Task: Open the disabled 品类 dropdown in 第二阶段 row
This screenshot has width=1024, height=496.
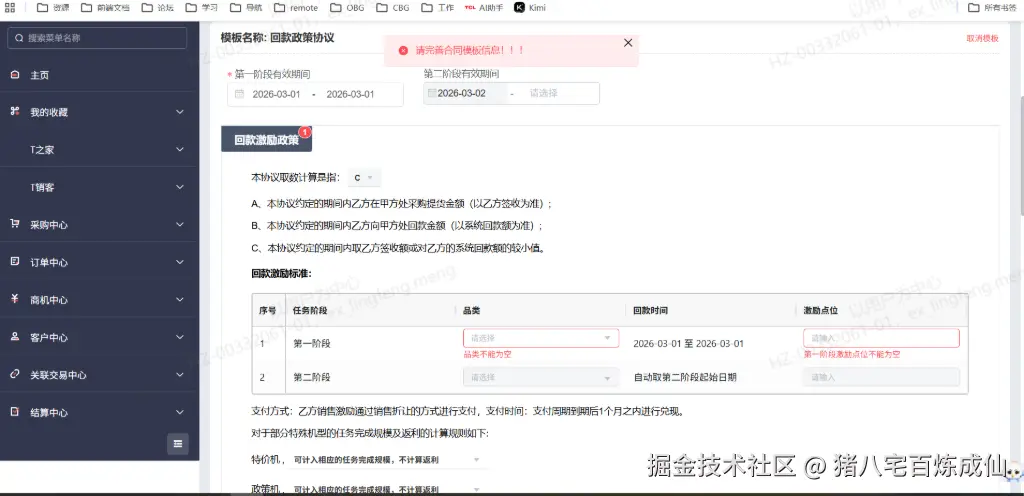Action: pyautogui.click(x=541, y=377)
